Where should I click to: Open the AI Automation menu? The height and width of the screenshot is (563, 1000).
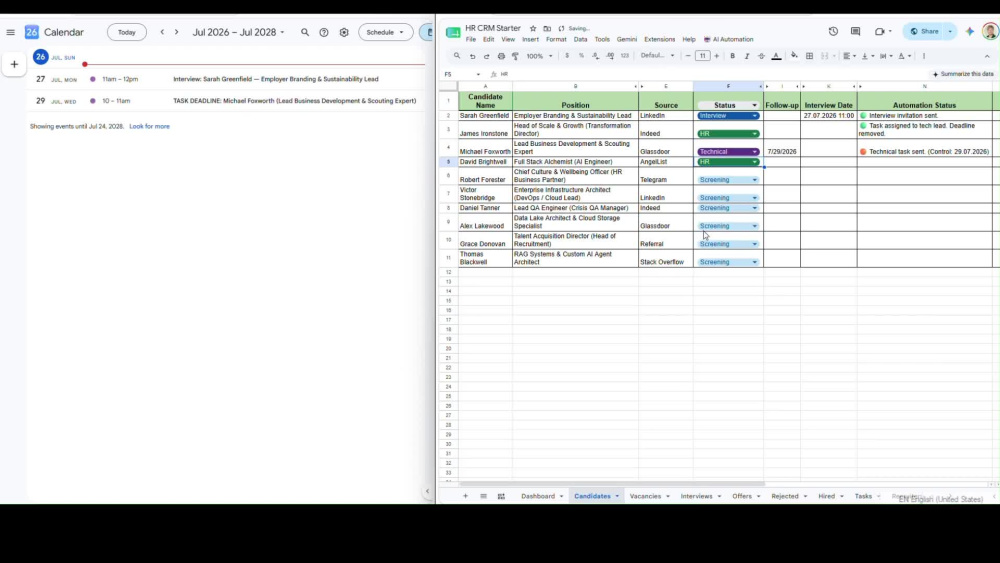pyautogui.click(x=728, y=40)
